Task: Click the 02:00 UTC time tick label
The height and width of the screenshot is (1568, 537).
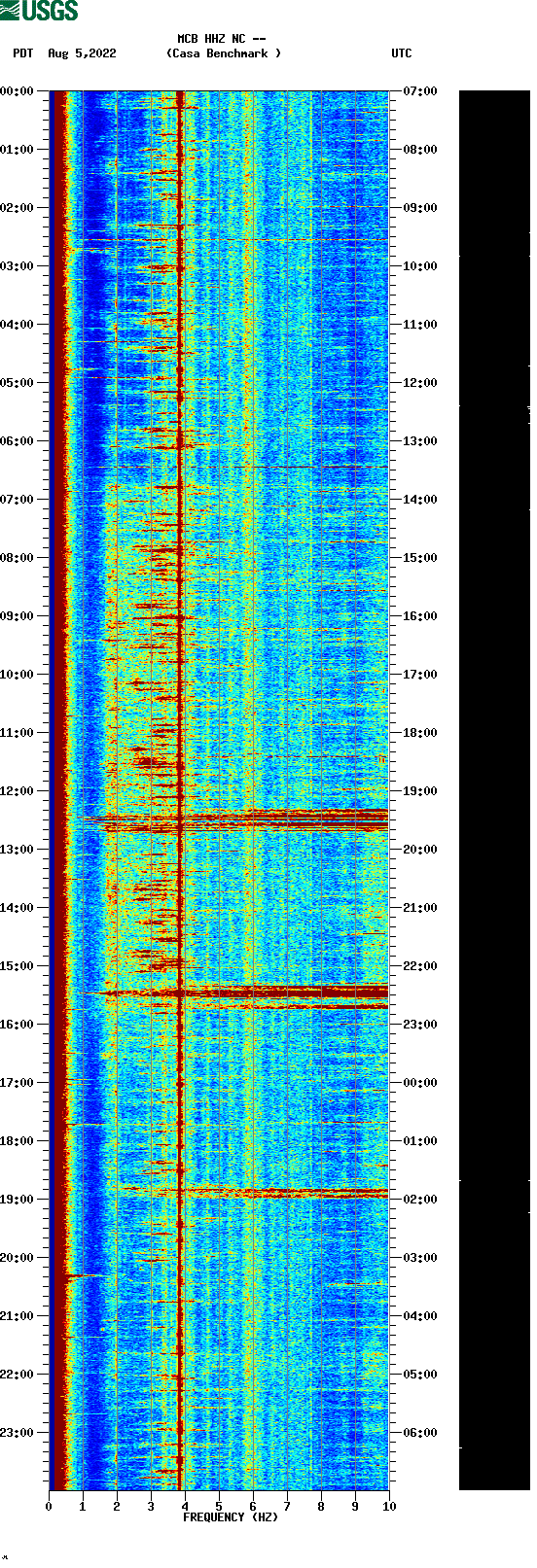Action: (x=419, y=1200)
